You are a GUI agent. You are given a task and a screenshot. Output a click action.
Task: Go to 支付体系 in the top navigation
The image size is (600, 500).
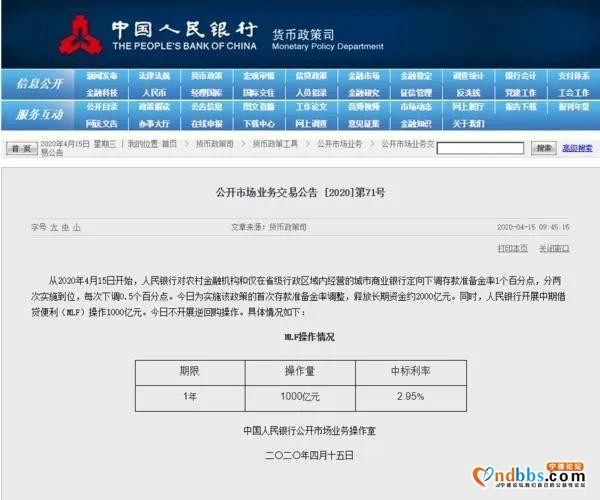573,76
